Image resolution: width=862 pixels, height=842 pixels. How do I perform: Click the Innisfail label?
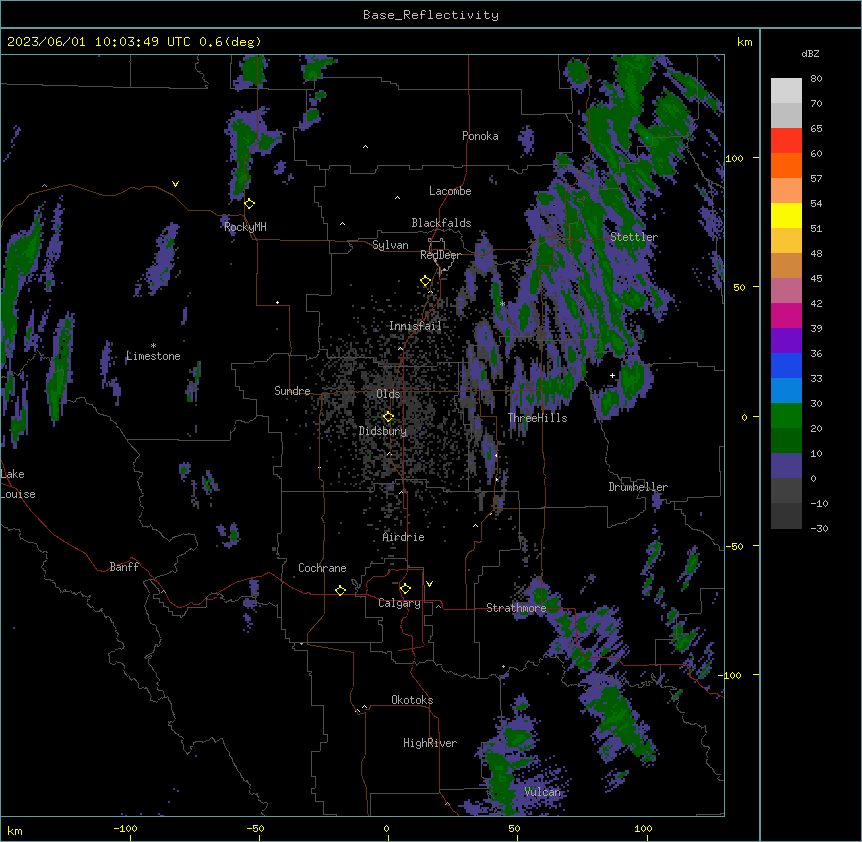415,326
